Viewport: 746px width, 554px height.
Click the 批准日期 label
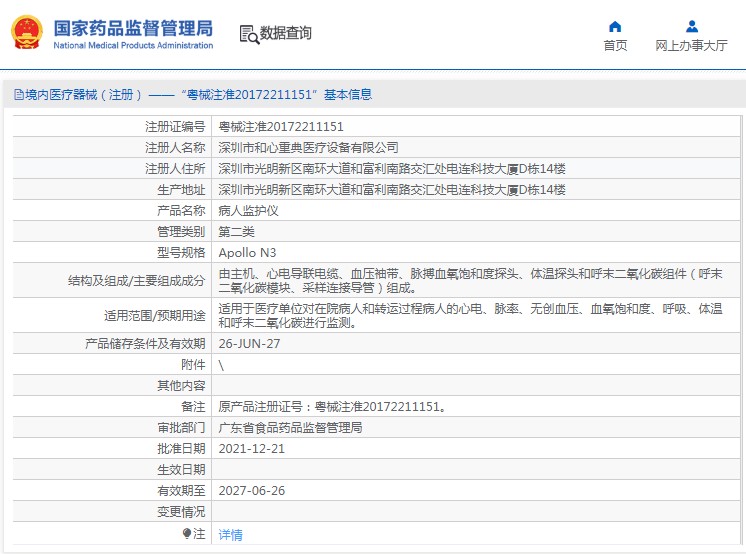pos(181,448)
